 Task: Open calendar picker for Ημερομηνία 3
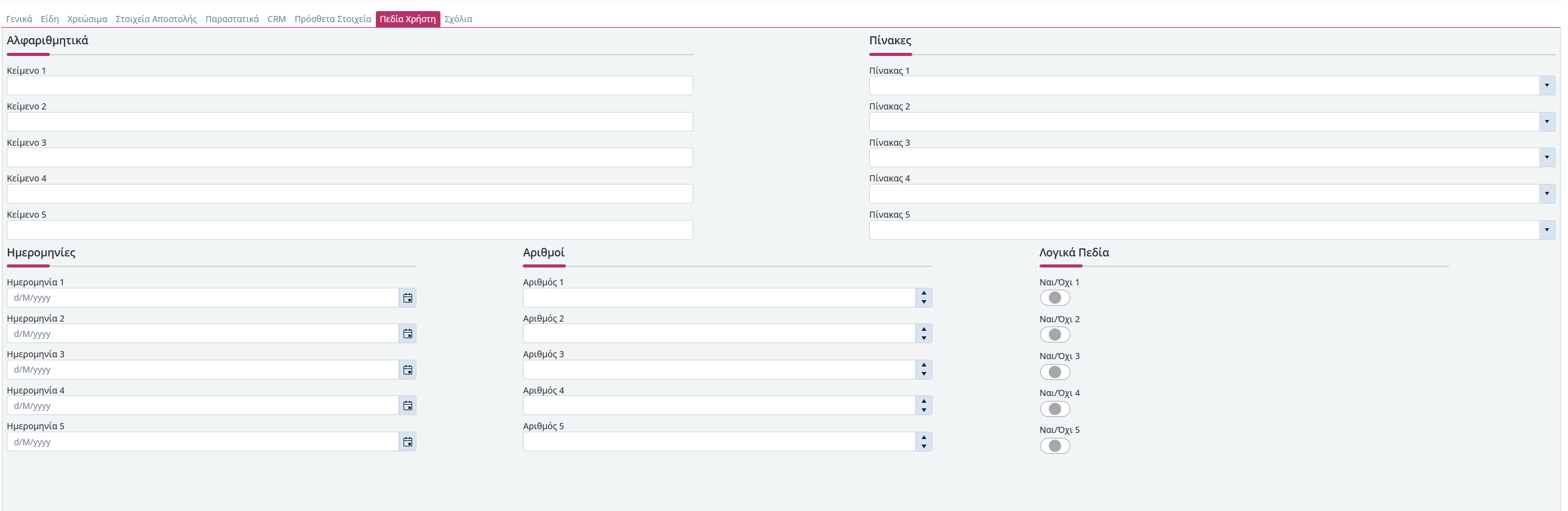[x=407, y=370]
